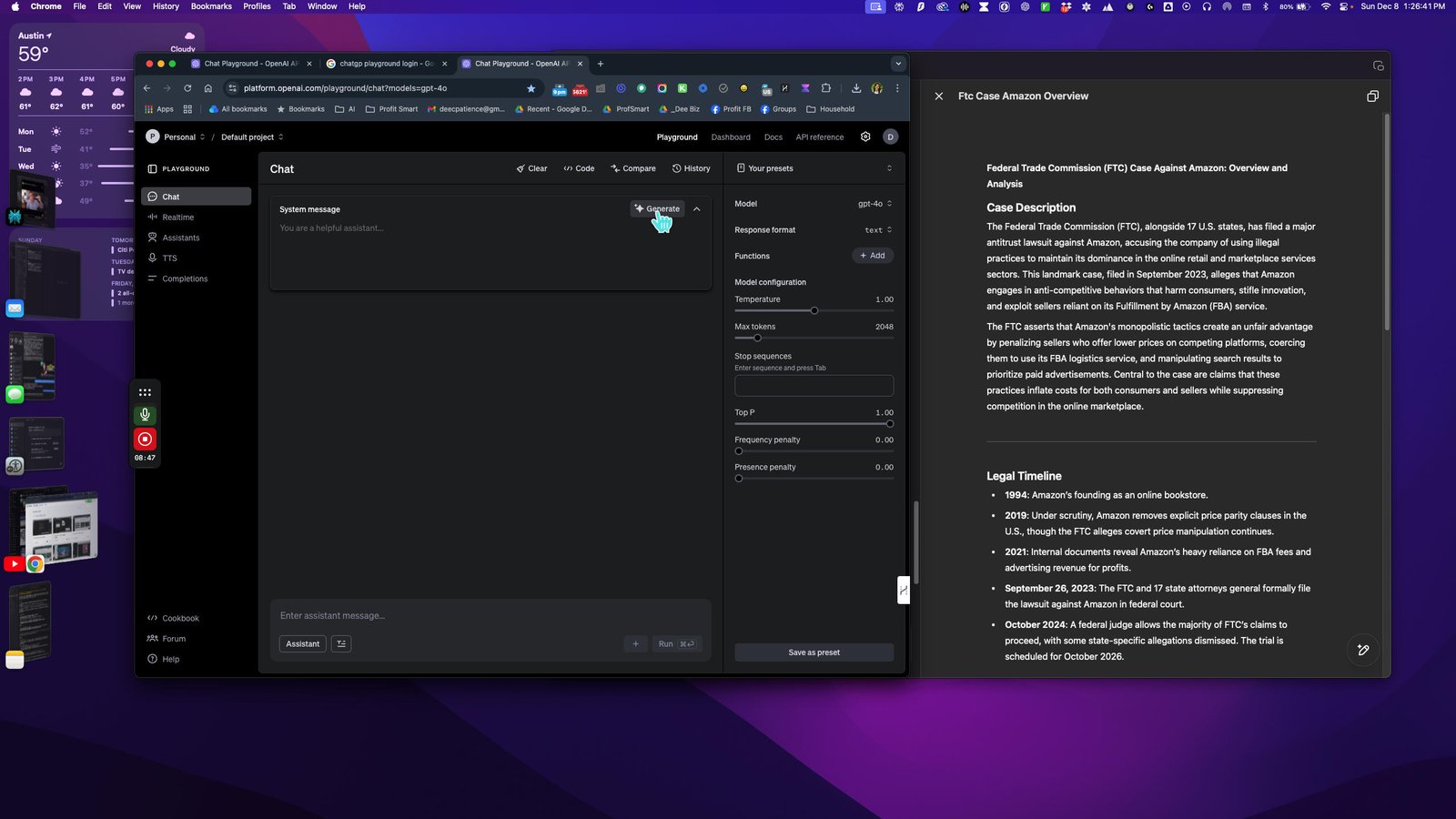Switch to the Dashboard tab
The image size is (1456, 819).
[x=731, y=137]
